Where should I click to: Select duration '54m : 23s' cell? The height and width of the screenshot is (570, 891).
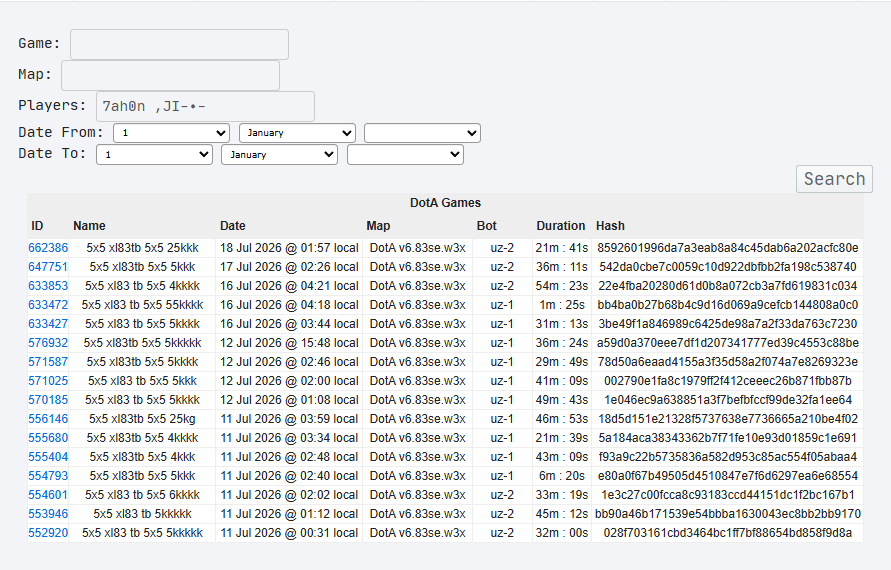point(561,286)
